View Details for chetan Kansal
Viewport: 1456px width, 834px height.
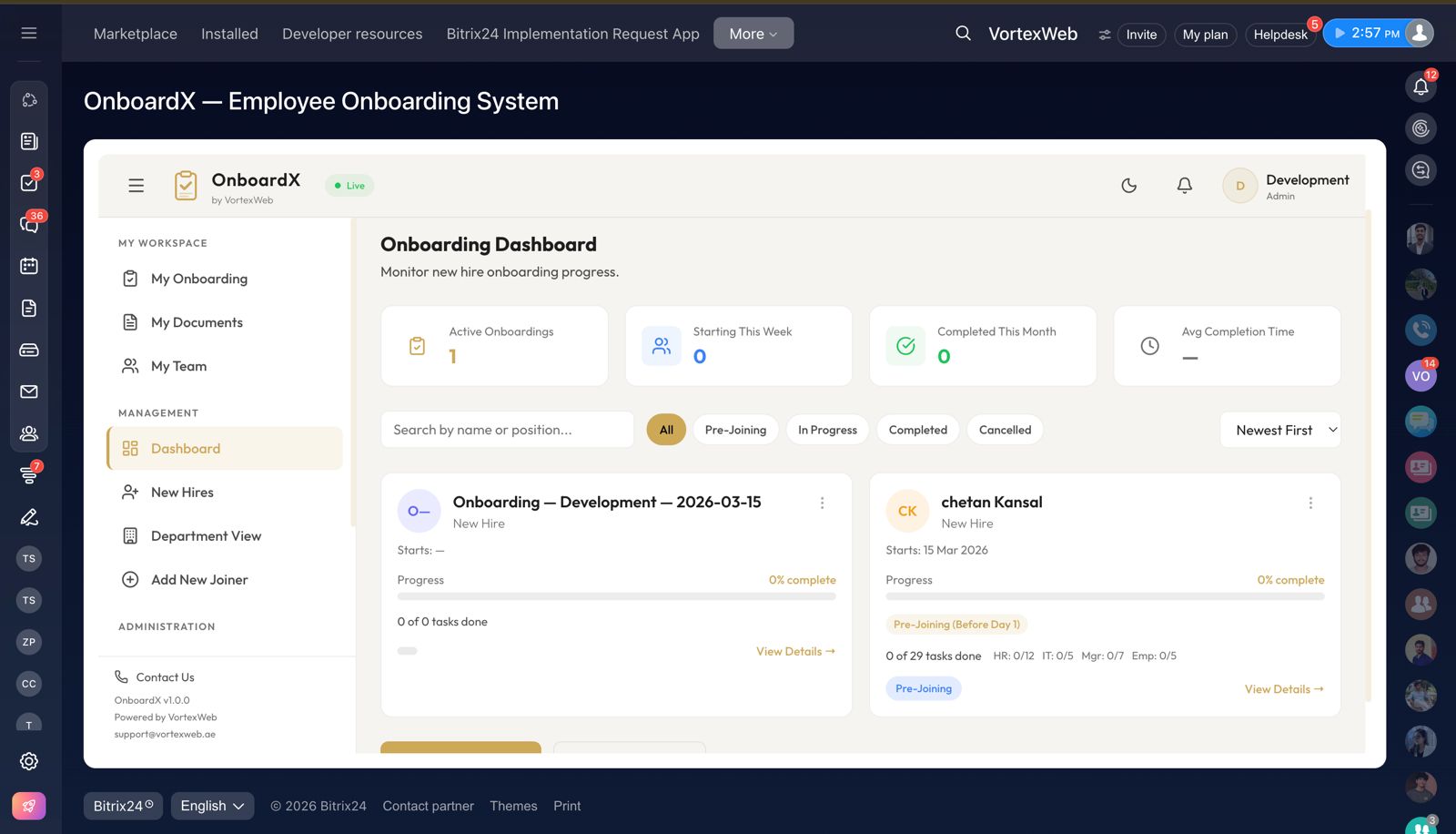pos(1283,689)
